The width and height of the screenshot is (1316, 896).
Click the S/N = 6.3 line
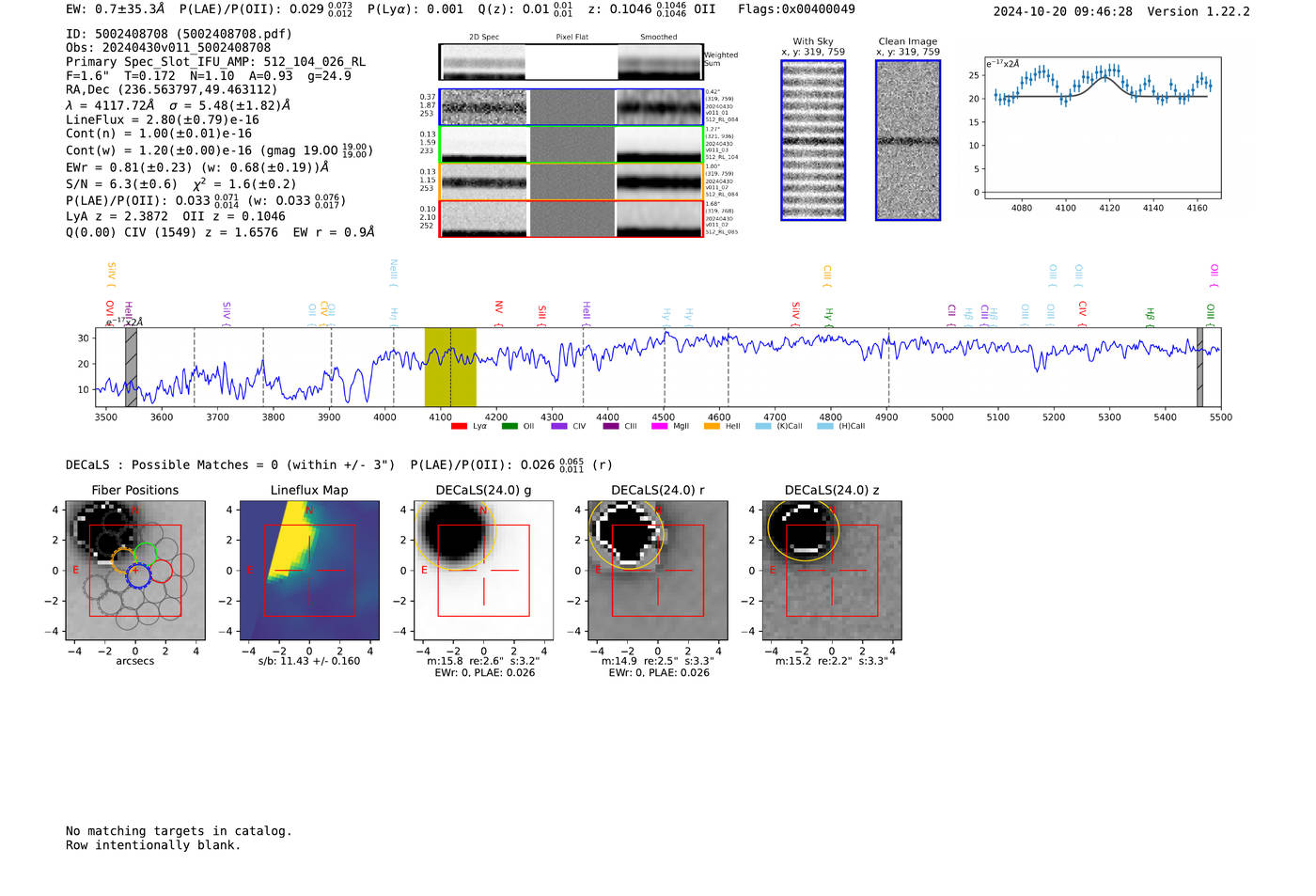click(x=181, y=183)
